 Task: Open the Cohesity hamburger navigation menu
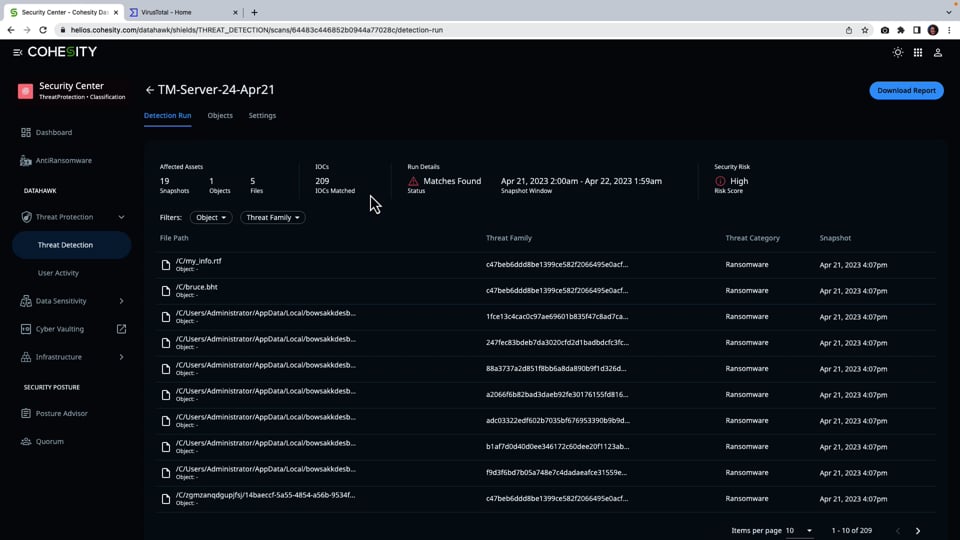coord(17,53)
